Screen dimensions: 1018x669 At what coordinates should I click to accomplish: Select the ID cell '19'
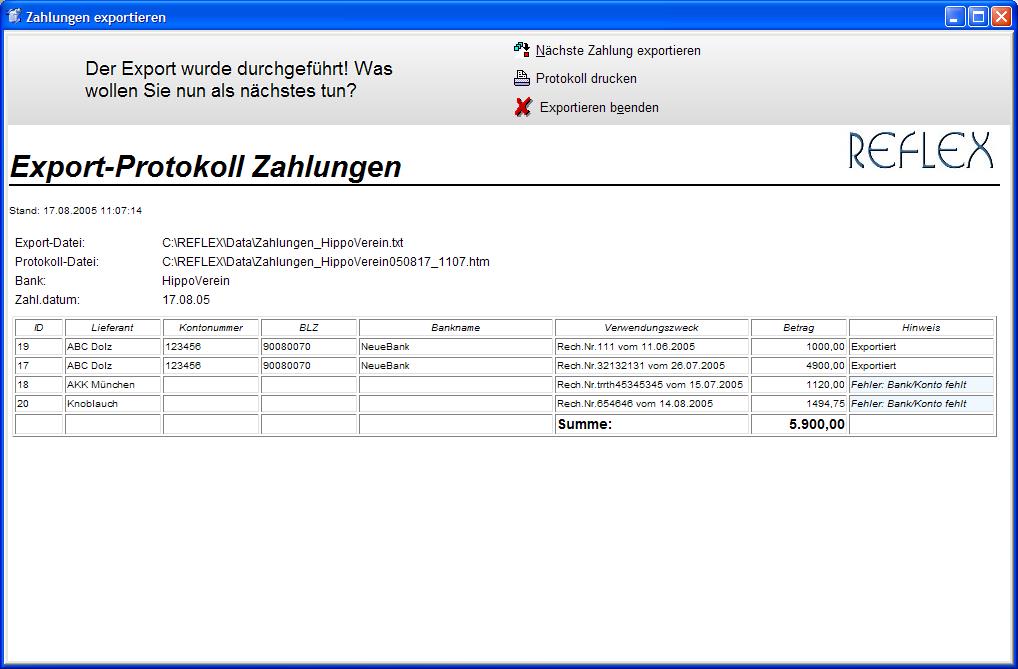pos(39,347)
